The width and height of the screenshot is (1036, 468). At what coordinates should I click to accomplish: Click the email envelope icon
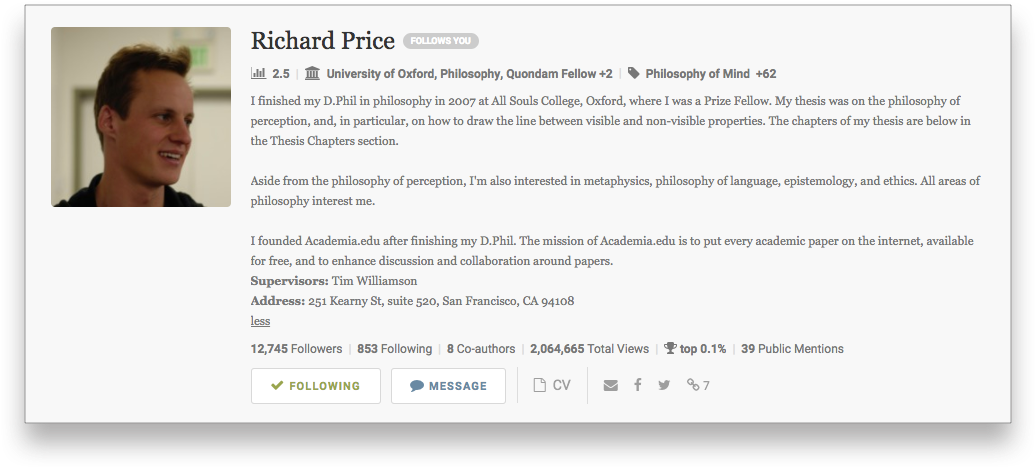(x=610, y=385)
